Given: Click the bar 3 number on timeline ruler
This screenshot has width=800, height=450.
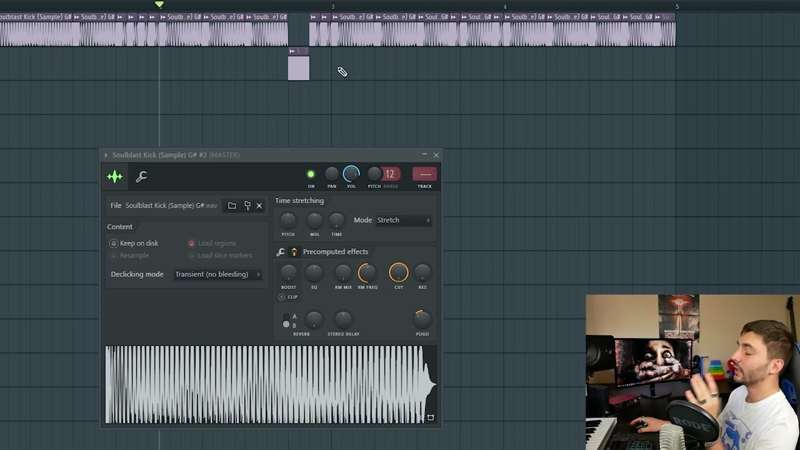Looking at the screenshot, I should pyautogui.click(x=333, y=7).
